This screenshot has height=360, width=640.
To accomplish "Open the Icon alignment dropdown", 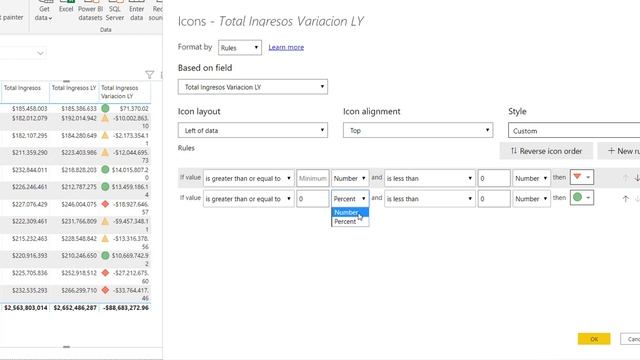I will pos(418,131).
